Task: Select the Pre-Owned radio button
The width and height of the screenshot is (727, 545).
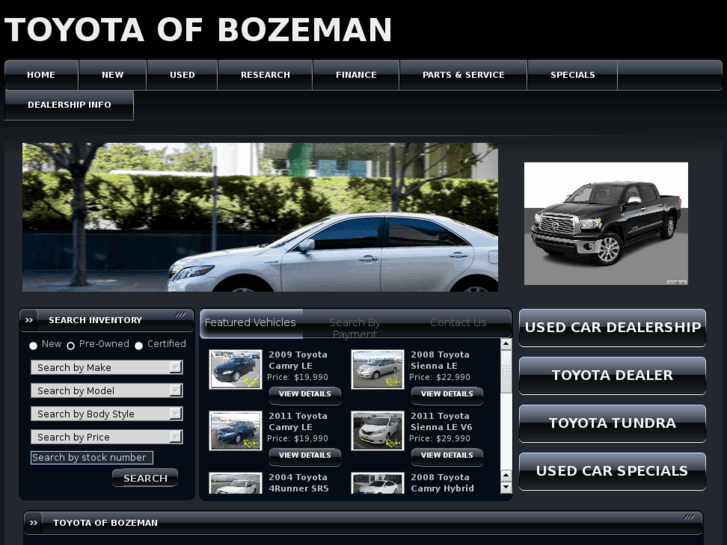Action: (x=70, y=346)
